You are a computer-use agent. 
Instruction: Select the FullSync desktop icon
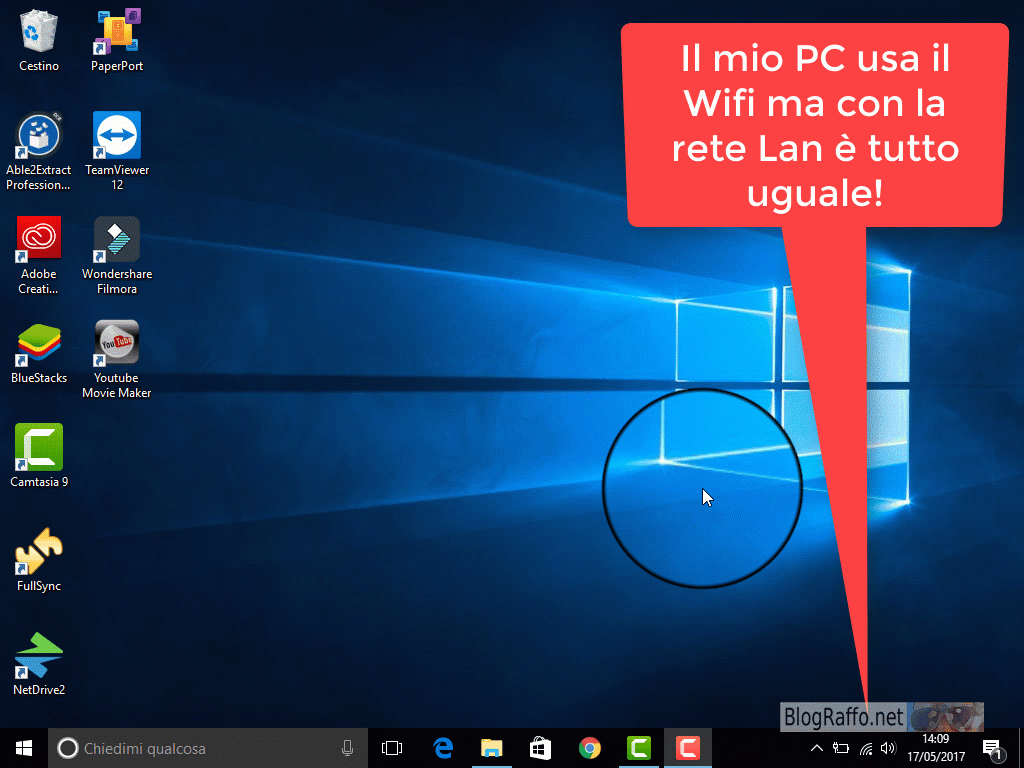[39, 560]
